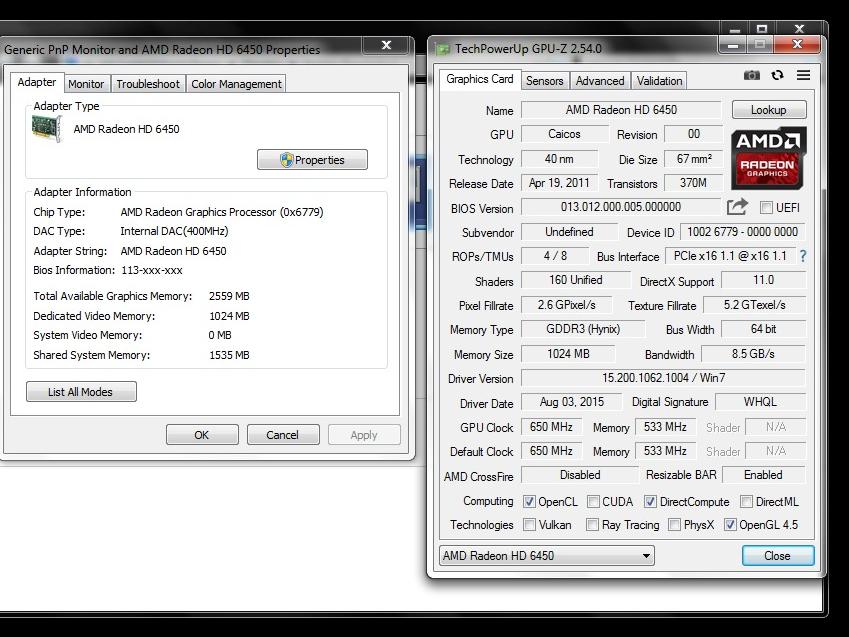Image resolution: width=849 pixels, height=637 pixels.
Task: Click the Bandwidth value 8.5 GB/s
Action: (753, 354)
